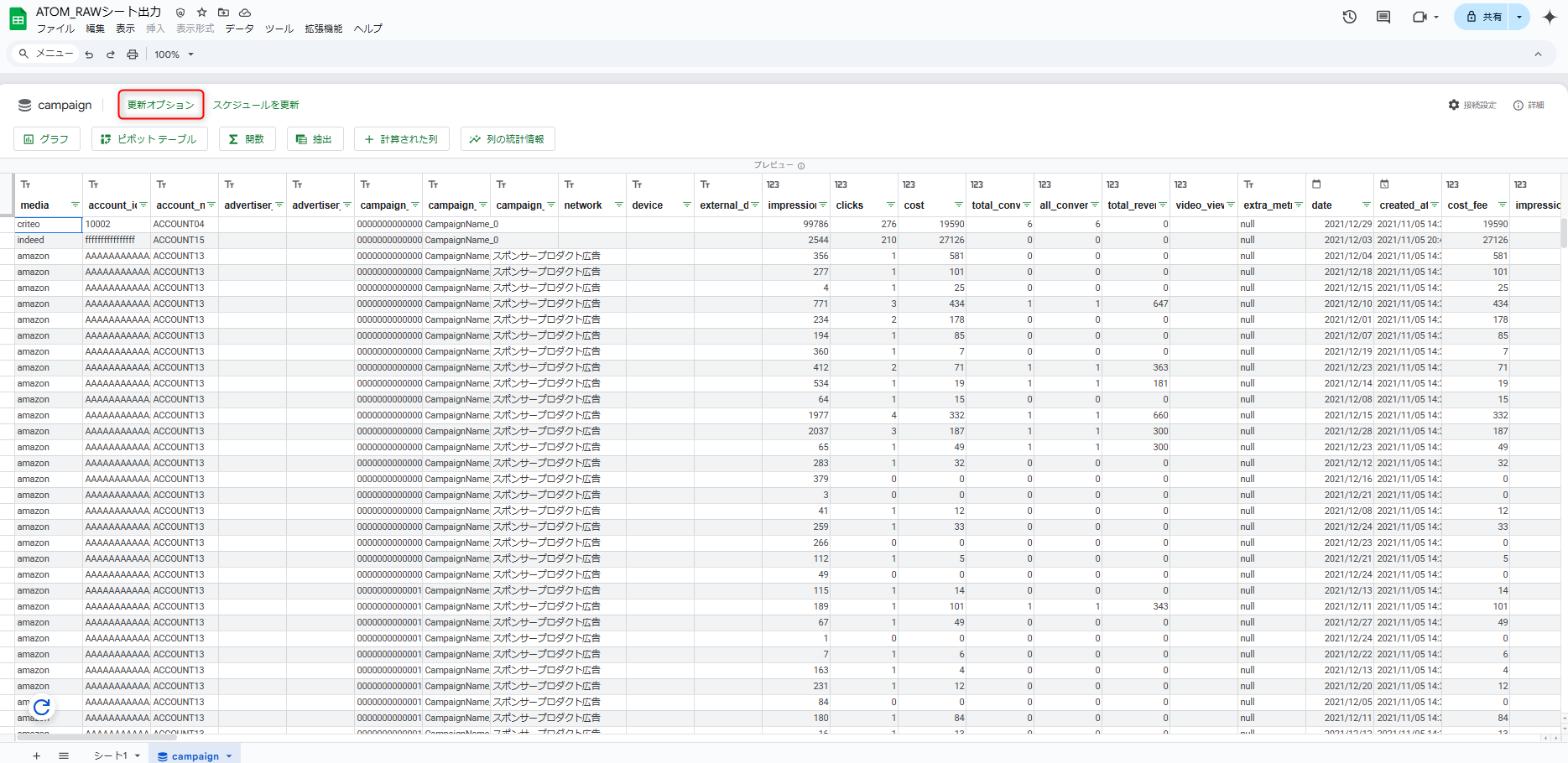Screen dimensions: 1568x763
Task: Click the print icon
Action: coord(132,54)
